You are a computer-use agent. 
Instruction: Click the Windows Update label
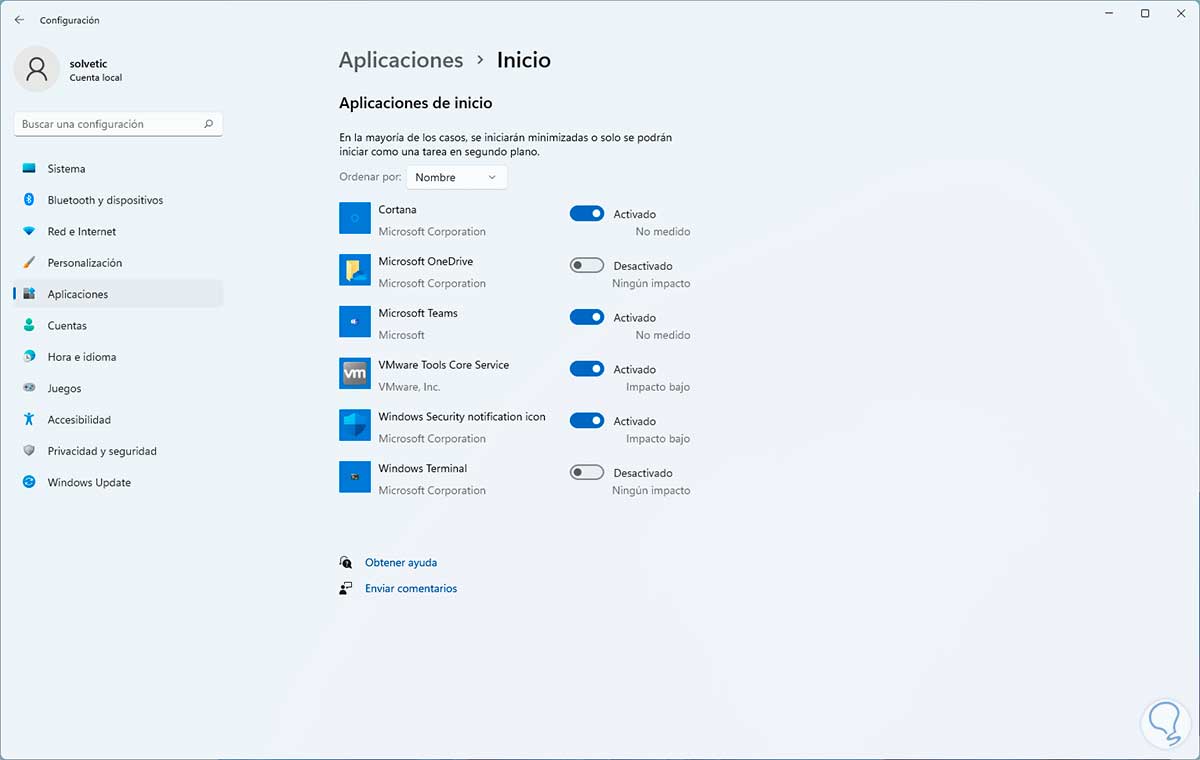click(x=89, y=482)
